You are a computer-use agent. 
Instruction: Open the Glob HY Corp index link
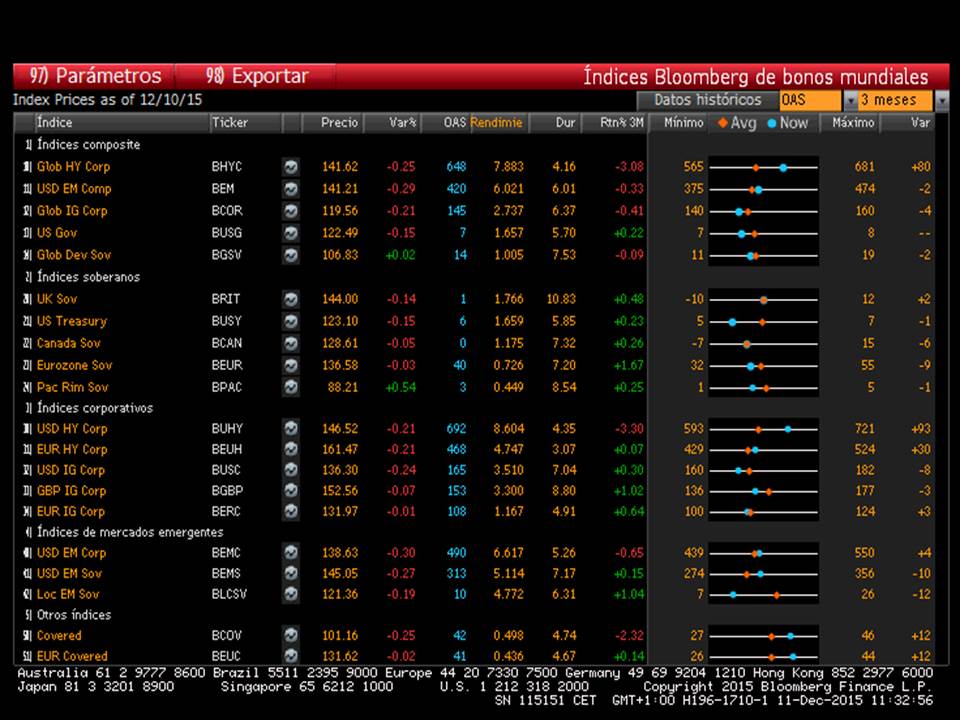[x=73, y=167]
